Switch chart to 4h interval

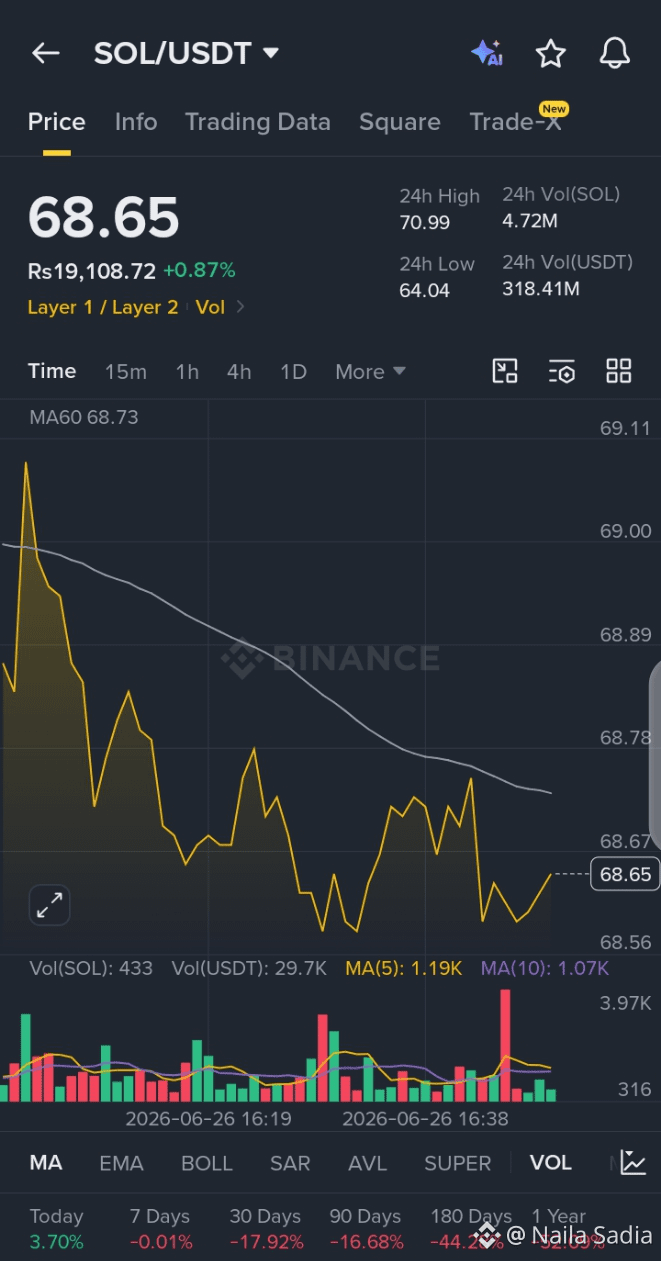pos(239,372)
